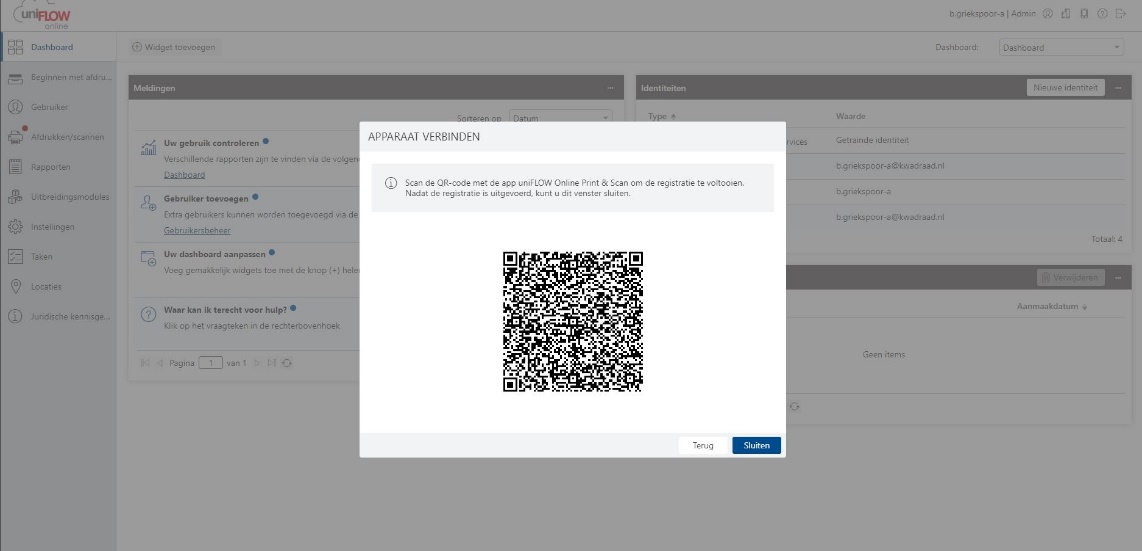Click the info icon in the dialog message
1142x551 pixels.
pos(391,183)
